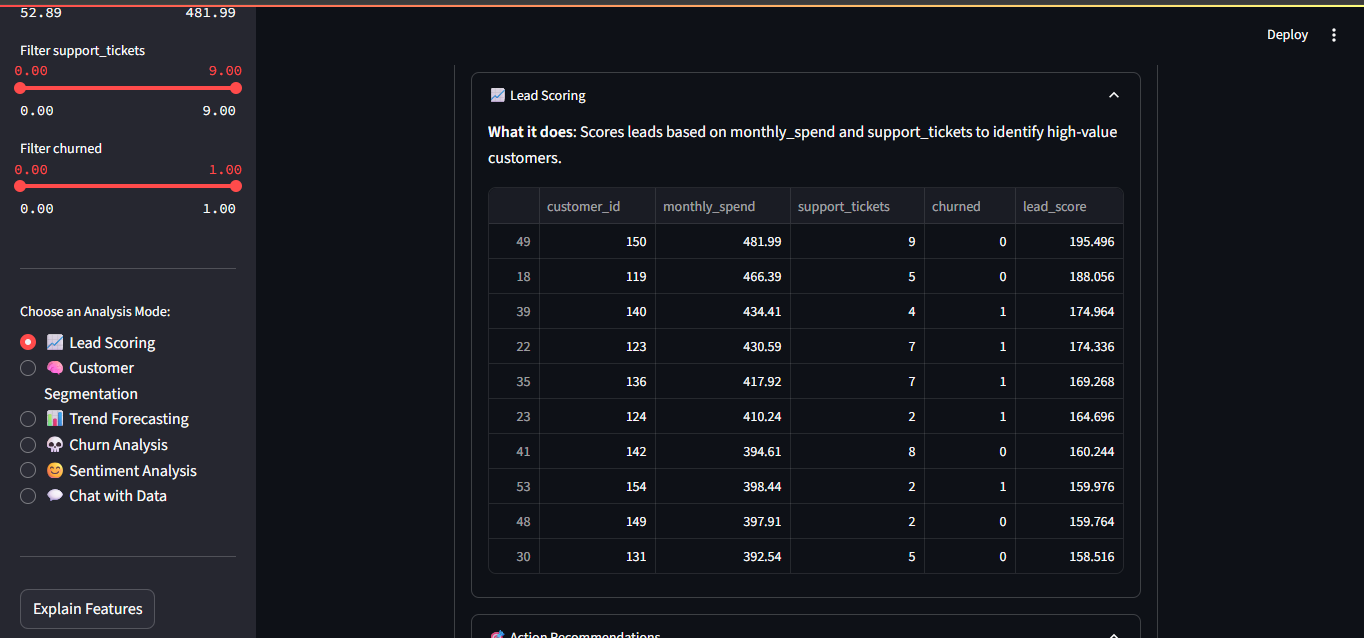Click the speech bubble icon beside Chat with Data
This screenshot has width=1364, height=638.
click(x=55, y=496)
